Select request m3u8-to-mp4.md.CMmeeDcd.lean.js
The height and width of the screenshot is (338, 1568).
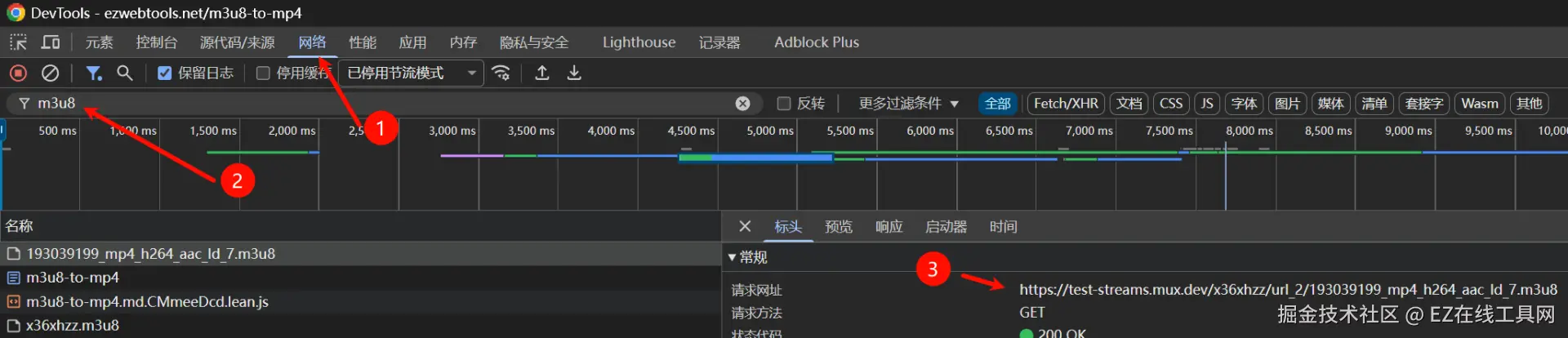coord(360,301)
